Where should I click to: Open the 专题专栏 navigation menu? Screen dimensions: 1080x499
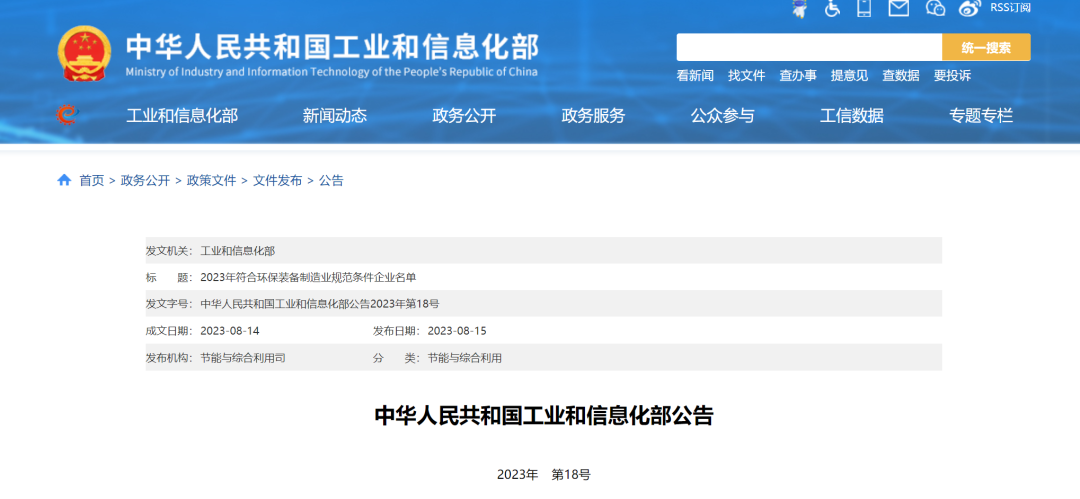(981, 116)
